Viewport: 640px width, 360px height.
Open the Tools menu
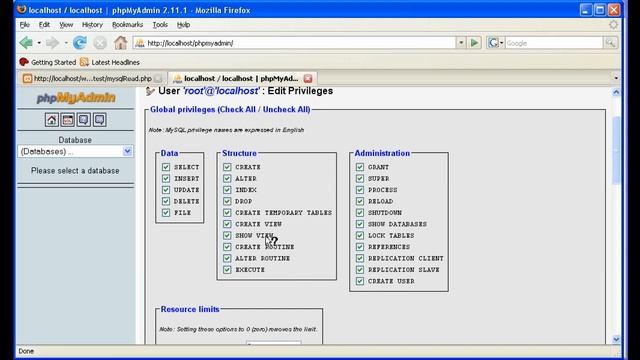(x=160, y=24)
